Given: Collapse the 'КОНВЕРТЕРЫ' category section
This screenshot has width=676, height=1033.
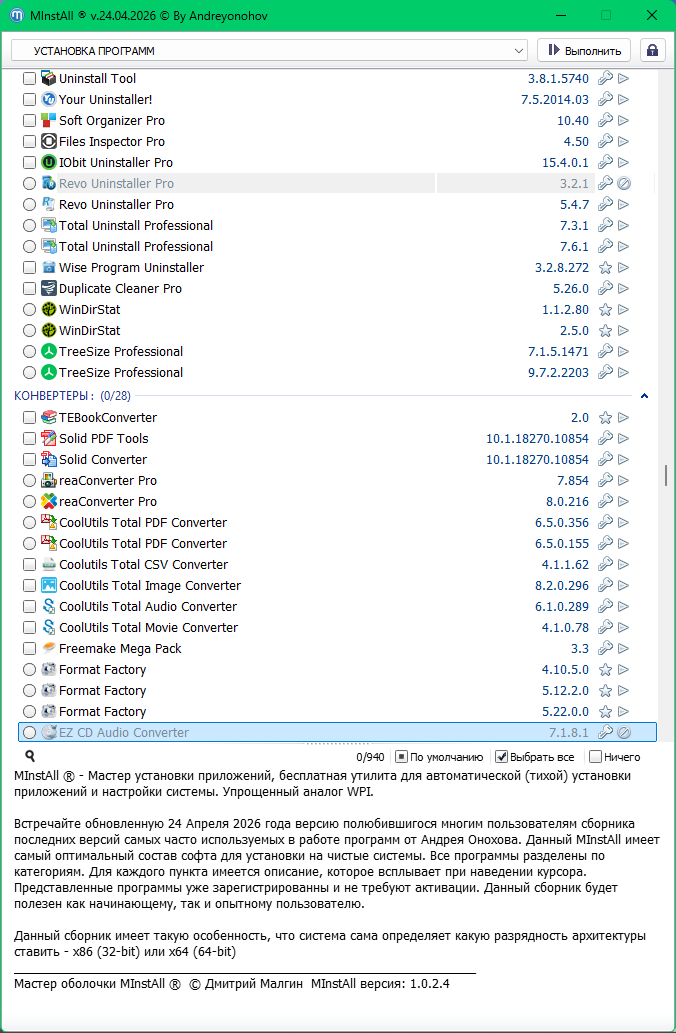Looking at the screenshot, I should tap(645, 397).
